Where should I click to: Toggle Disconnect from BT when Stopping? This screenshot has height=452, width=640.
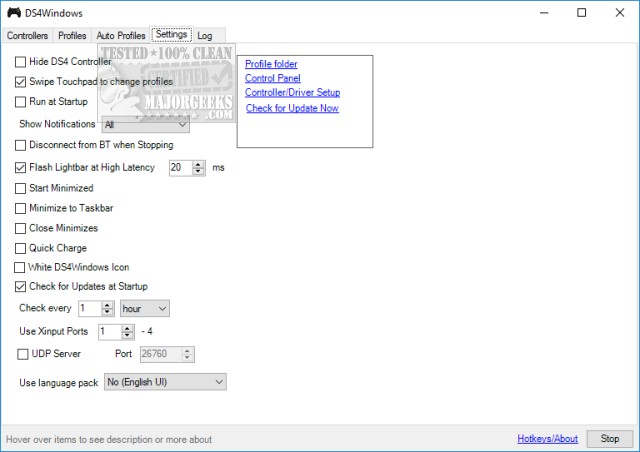pos(20,145)
